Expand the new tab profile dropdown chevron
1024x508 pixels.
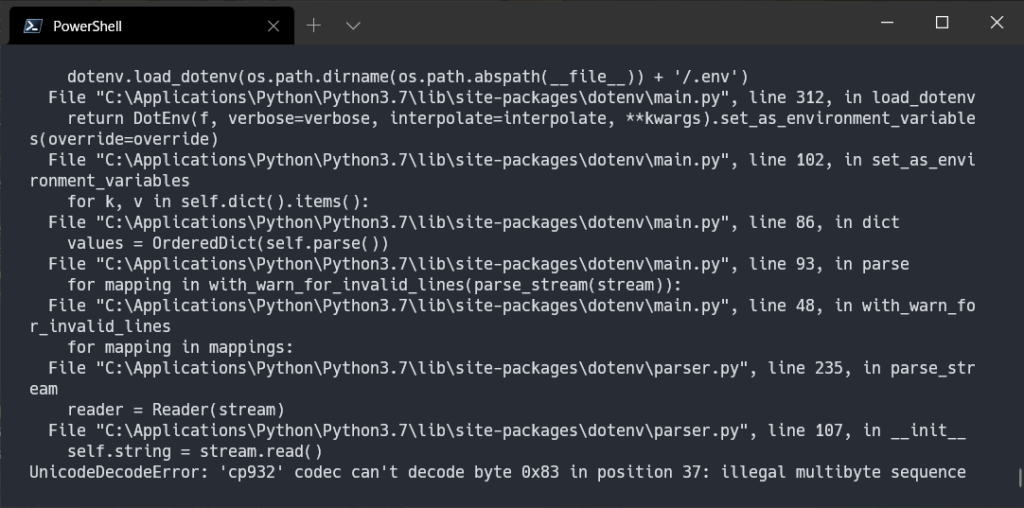coord(353,26)
